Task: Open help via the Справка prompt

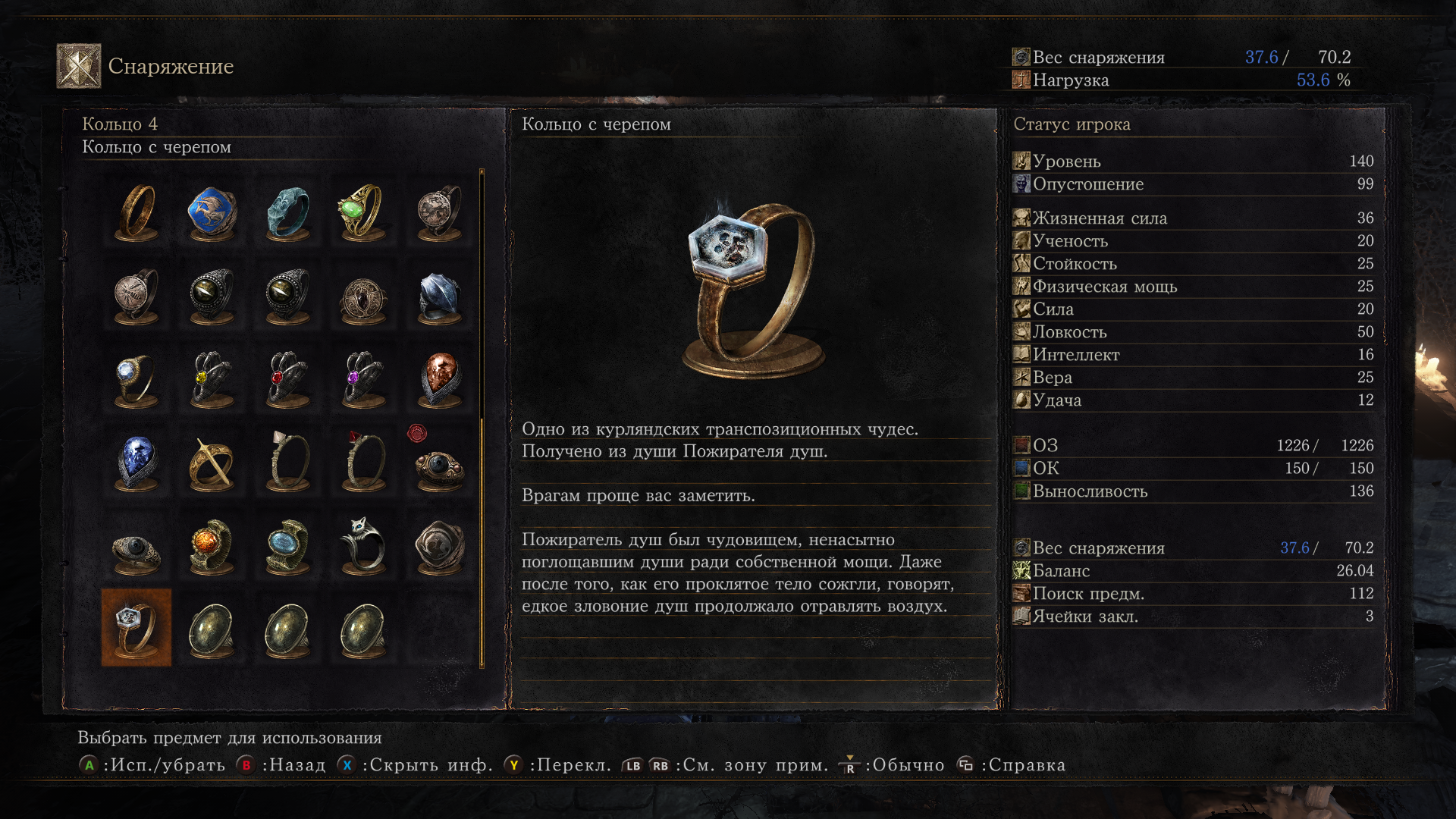Action: (x=1011, y=765)
